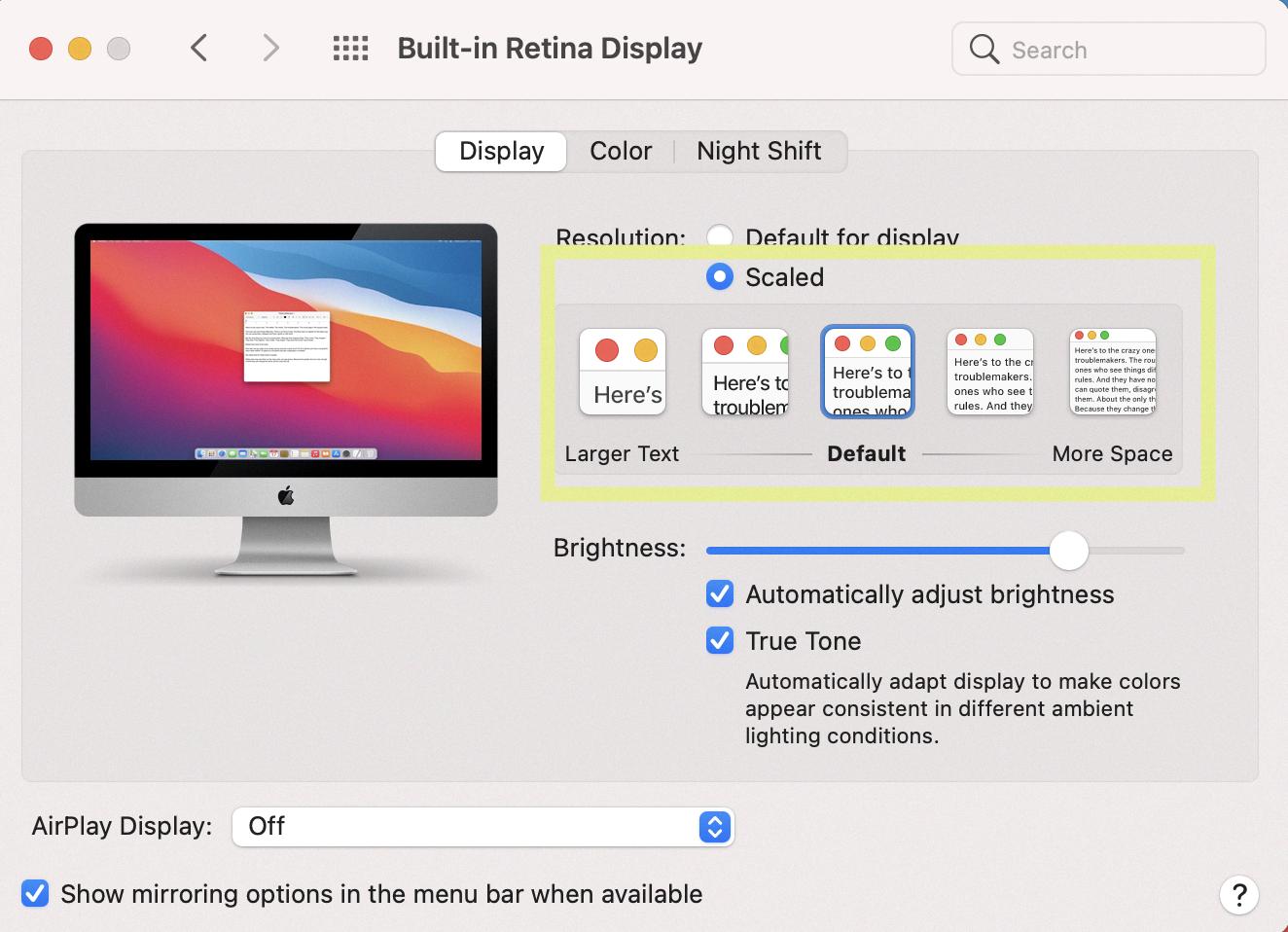Click the currently selected Default resolution thumbnail
The image size is (1288, 932).
coord(867,371)
